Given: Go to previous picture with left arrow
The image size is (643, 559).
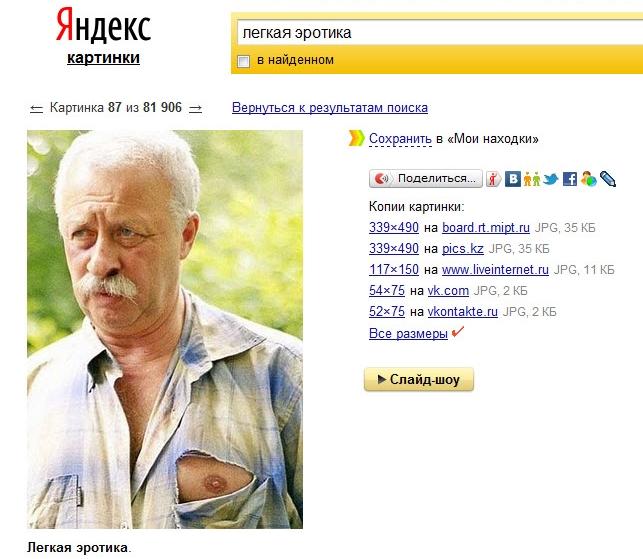Looking at the screenshot, I should point(36,109).
